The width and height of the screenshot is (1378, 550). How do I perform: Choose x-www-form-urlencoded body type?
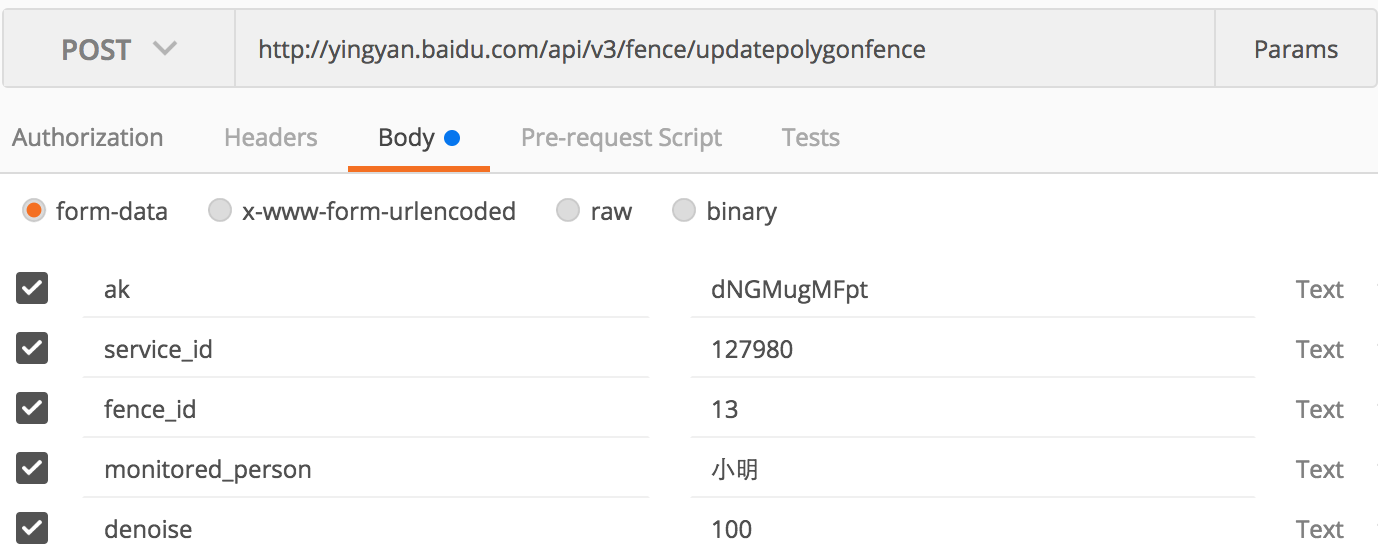[x=220, y=211]
